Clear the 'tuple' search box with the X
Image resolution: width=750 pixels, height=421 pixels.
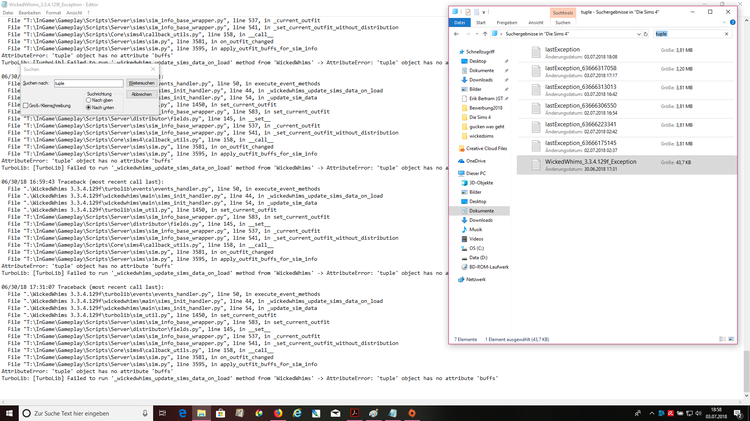pos(727,34)
